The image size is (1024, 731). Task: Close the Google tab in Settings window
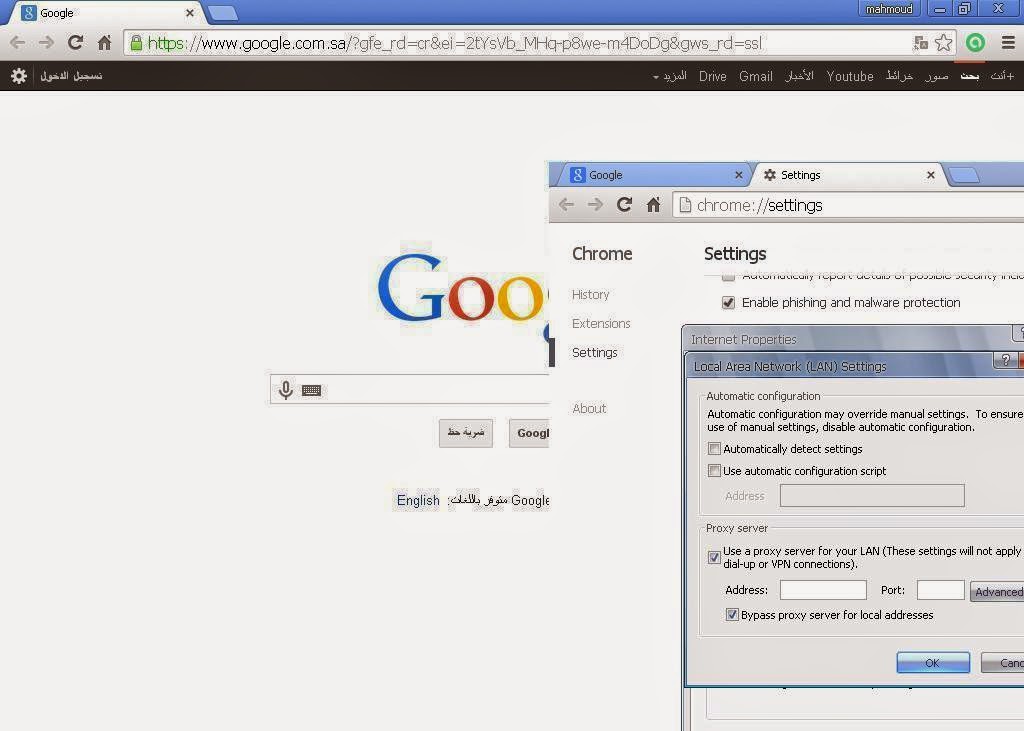point(739,175)
